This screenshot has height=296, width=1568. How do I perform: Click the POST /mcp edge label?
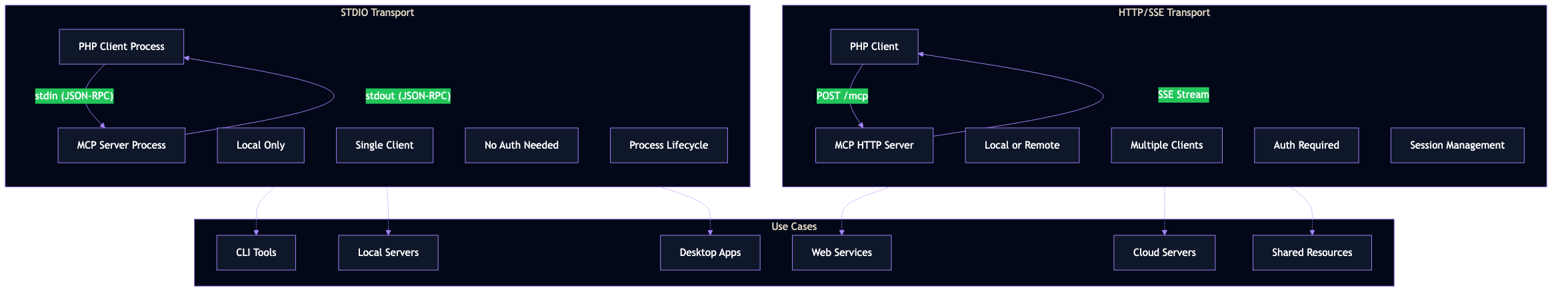842,96
